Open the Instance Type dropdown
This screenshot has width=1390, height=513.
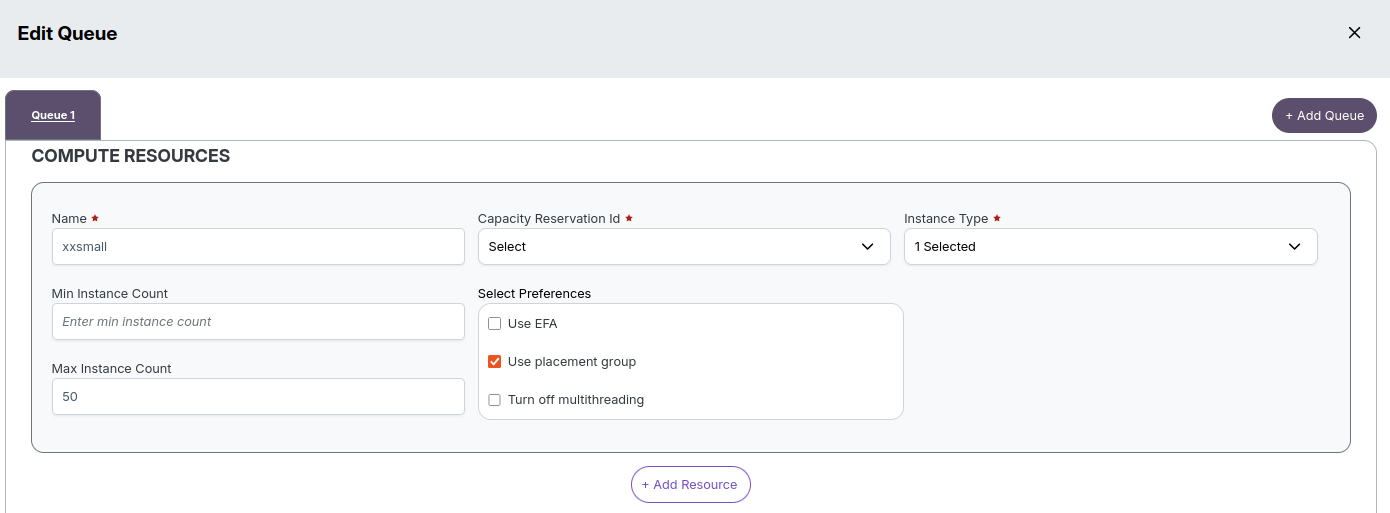1111,246
